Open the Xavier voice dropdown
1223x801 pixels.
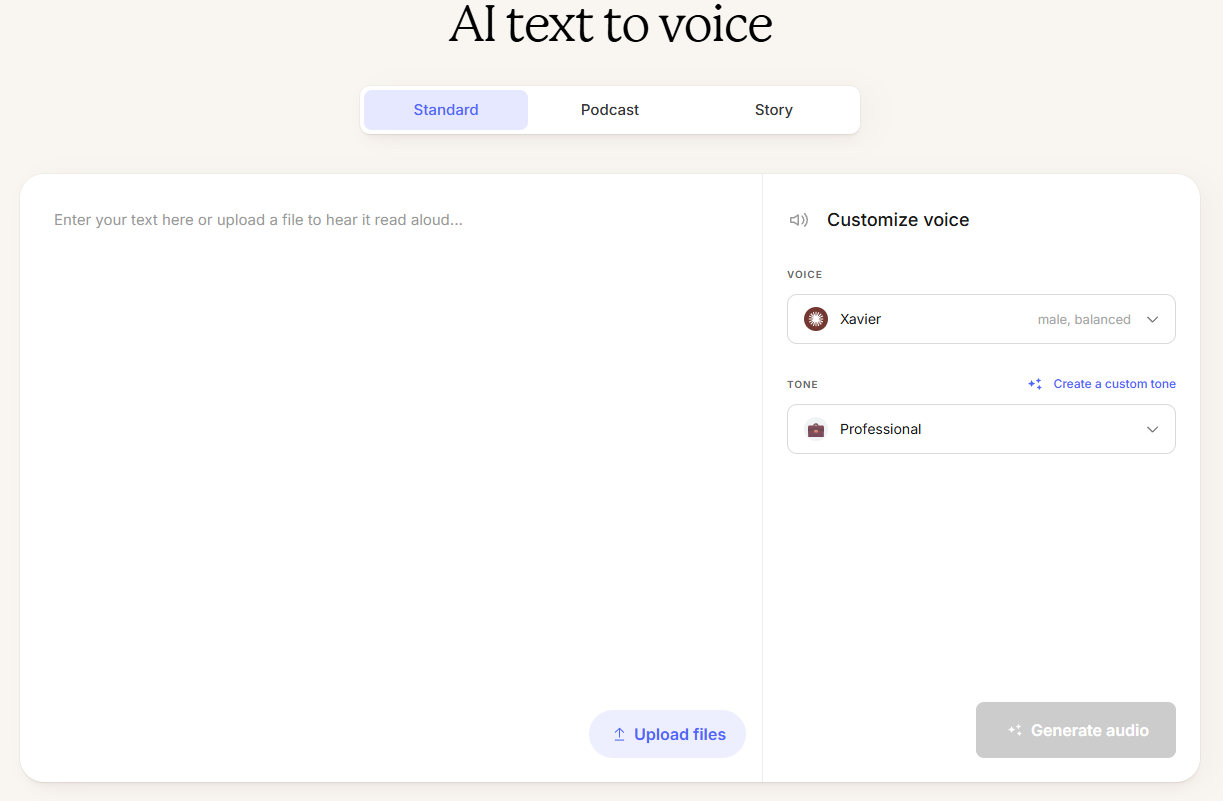981,319
